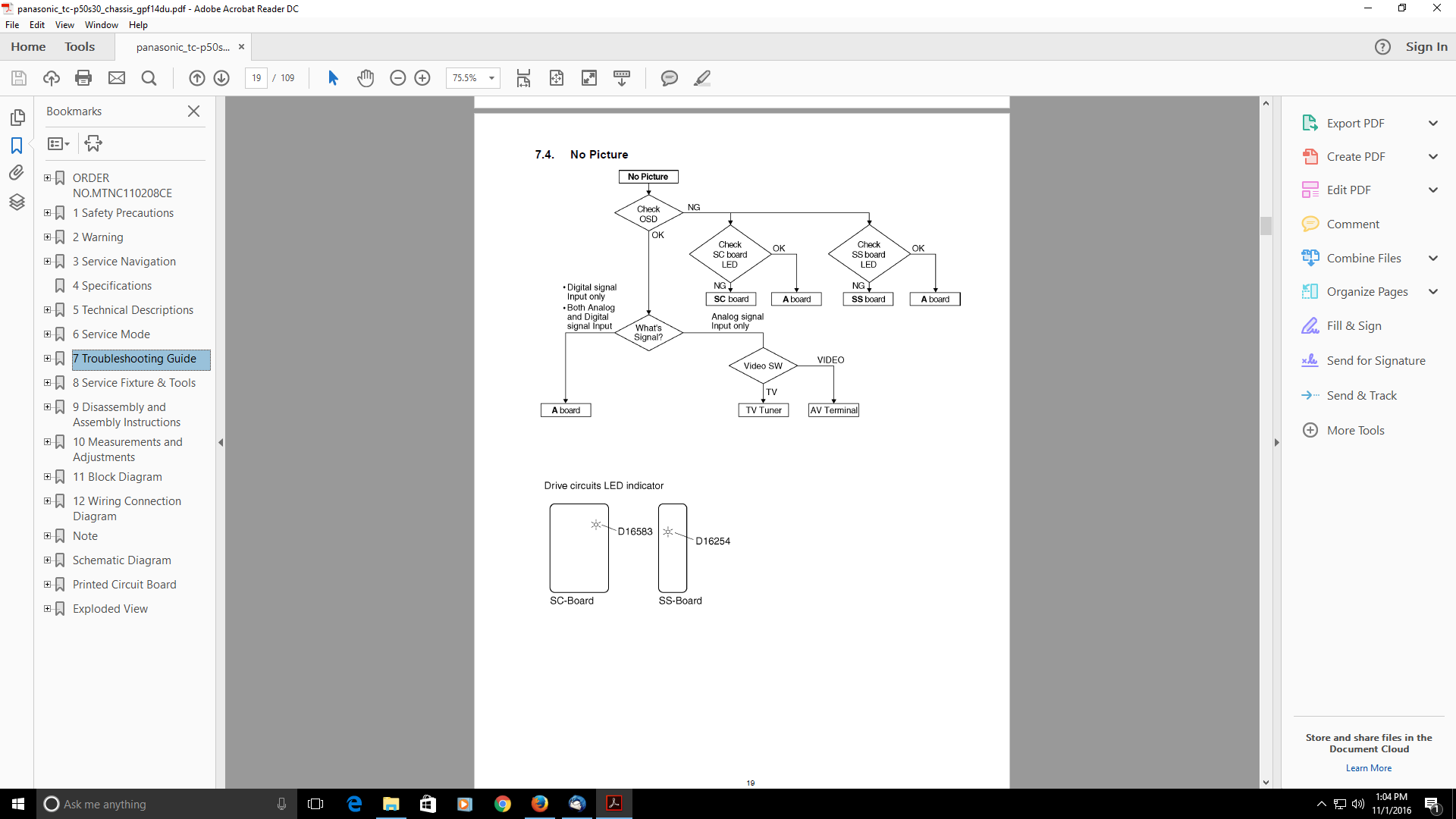Expand the Export PDF chevron

tap(1432, 124)
